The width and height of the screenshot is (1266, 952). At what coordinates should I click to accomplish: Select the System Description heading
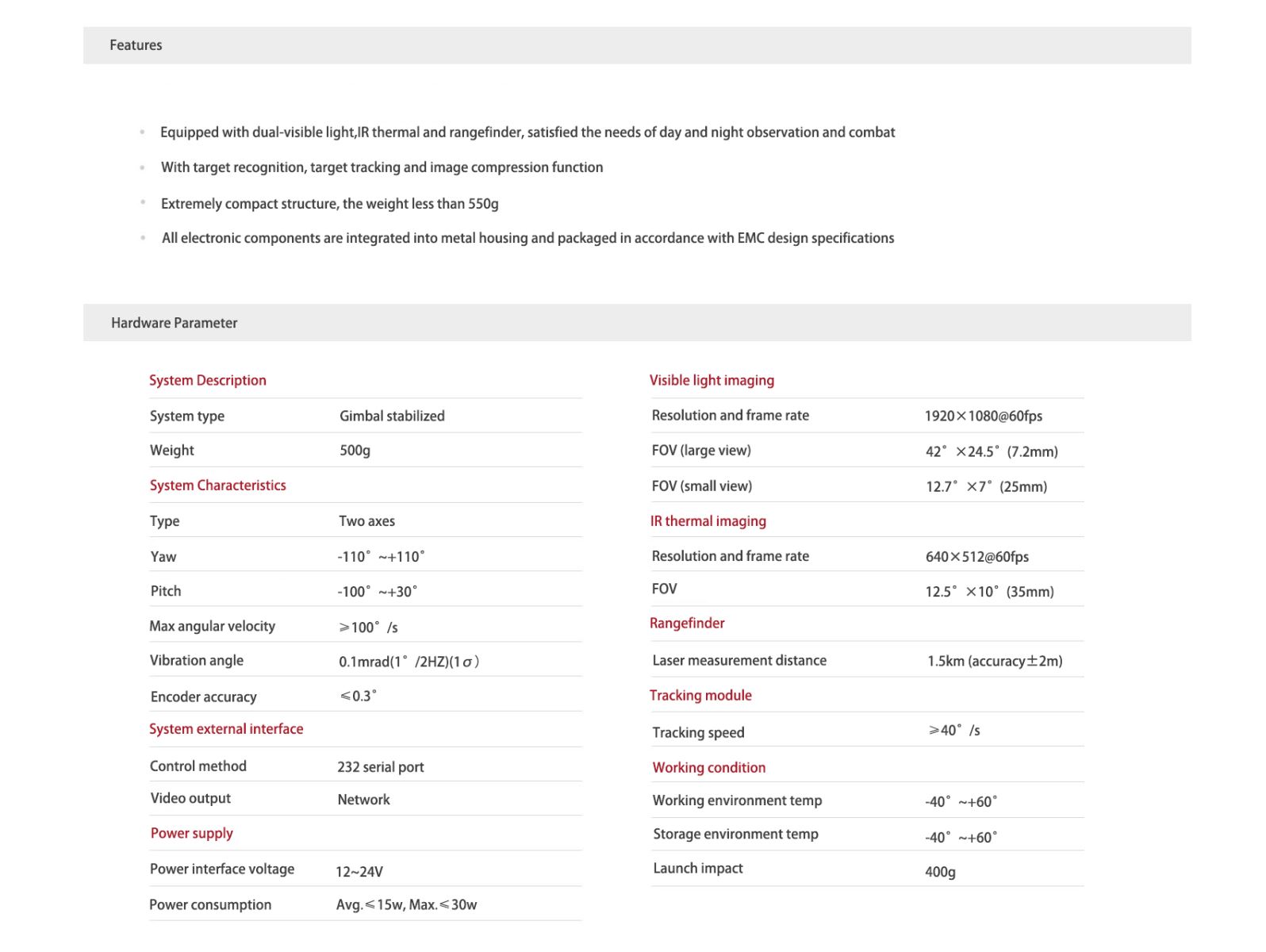point(208,380)
